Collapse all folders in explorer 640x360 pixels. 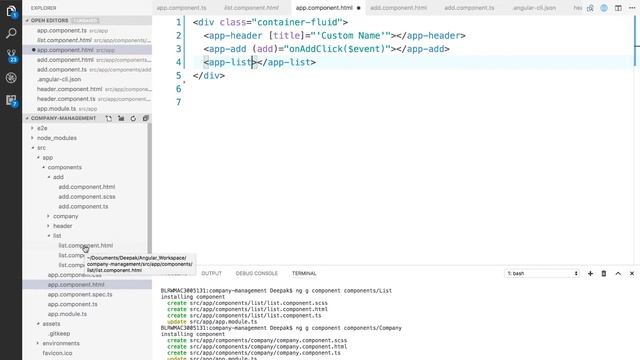[145, 118]
